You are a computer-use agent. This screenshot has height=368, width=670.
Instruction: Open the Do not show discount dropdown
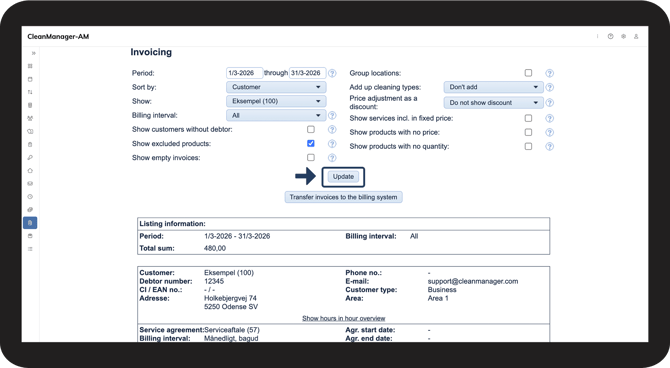494,103
